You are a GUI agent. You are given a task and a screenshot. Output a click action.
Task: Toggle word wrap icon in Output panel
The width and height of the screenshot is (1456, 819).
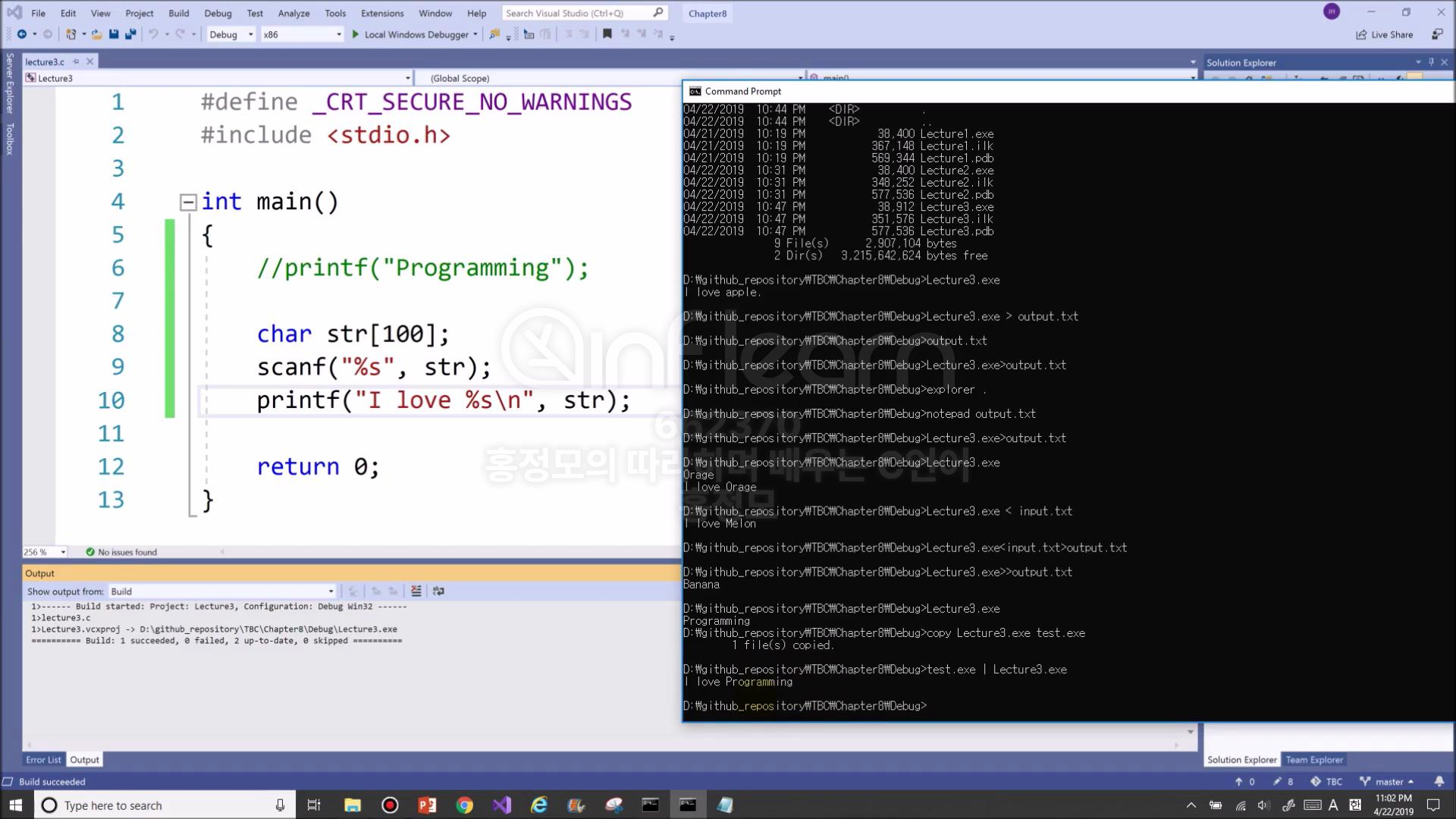pyautogui.click(x=438, y=591)
